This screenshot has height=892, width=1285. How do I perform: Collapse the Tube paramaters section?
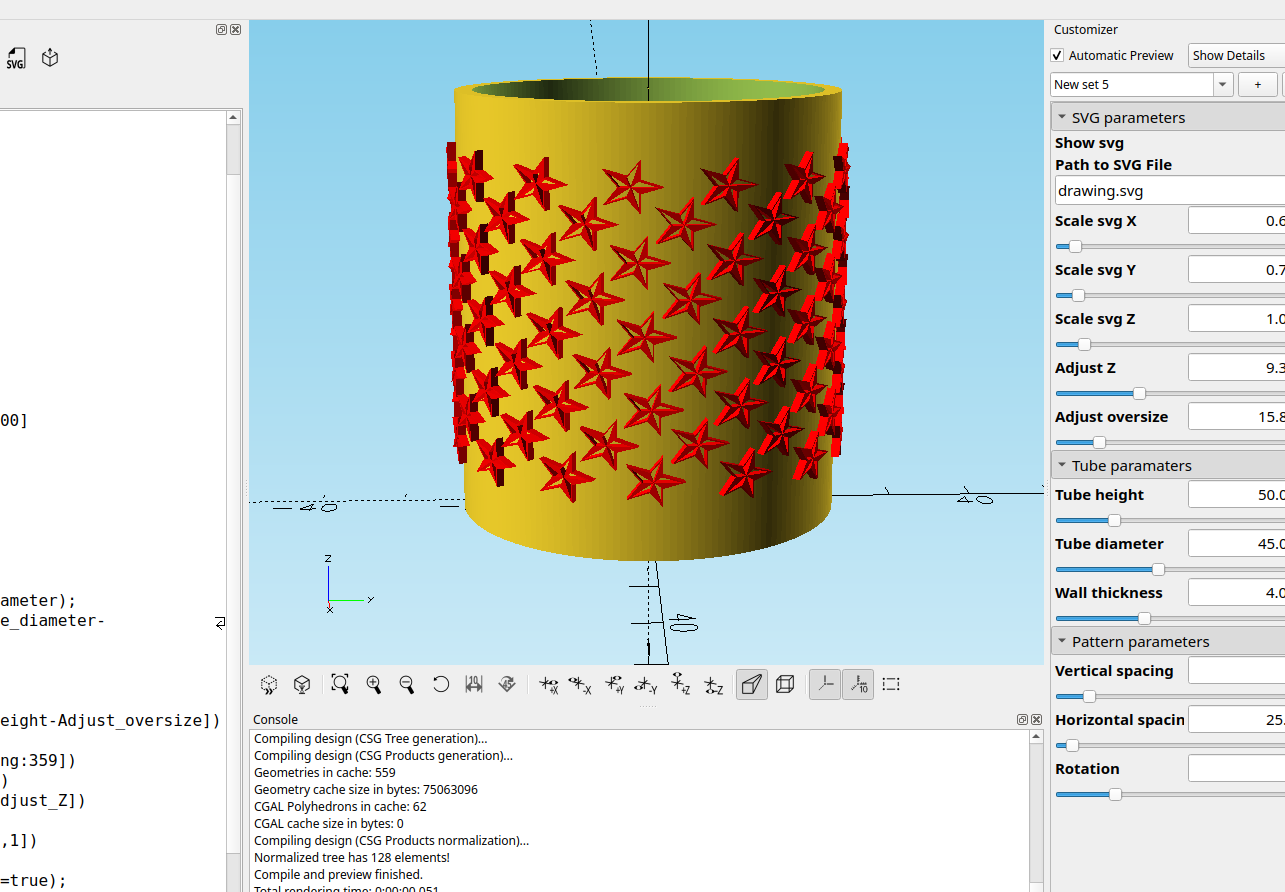point(1062,464)
